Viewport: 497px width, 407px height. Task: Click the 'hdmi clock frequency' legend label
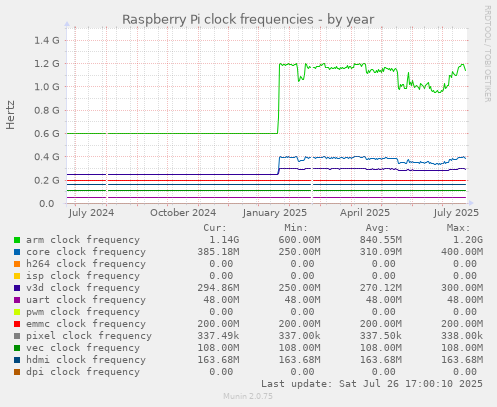pyautogui.click(x=86, y=360)
